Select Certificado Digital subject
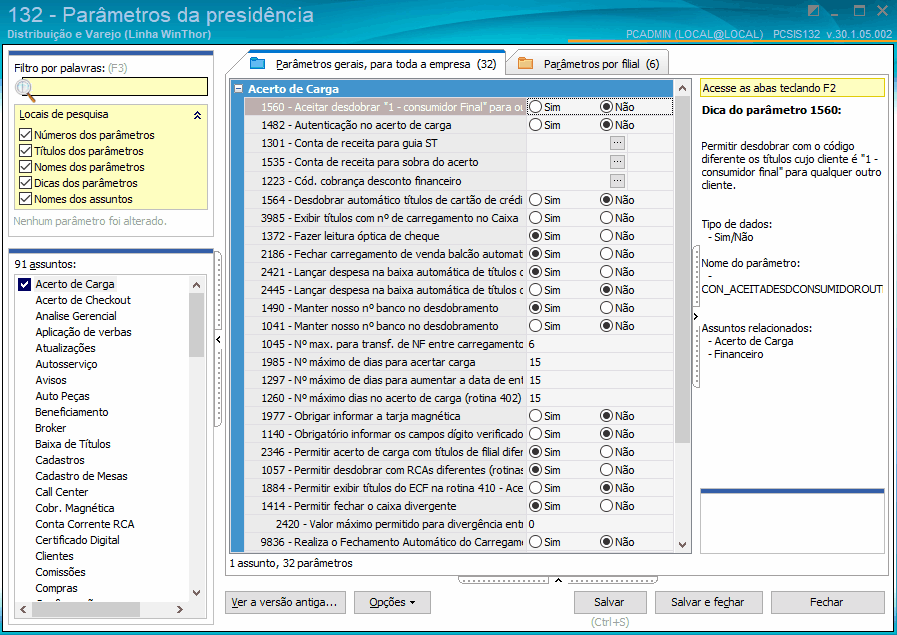 [x=78, y=540]
